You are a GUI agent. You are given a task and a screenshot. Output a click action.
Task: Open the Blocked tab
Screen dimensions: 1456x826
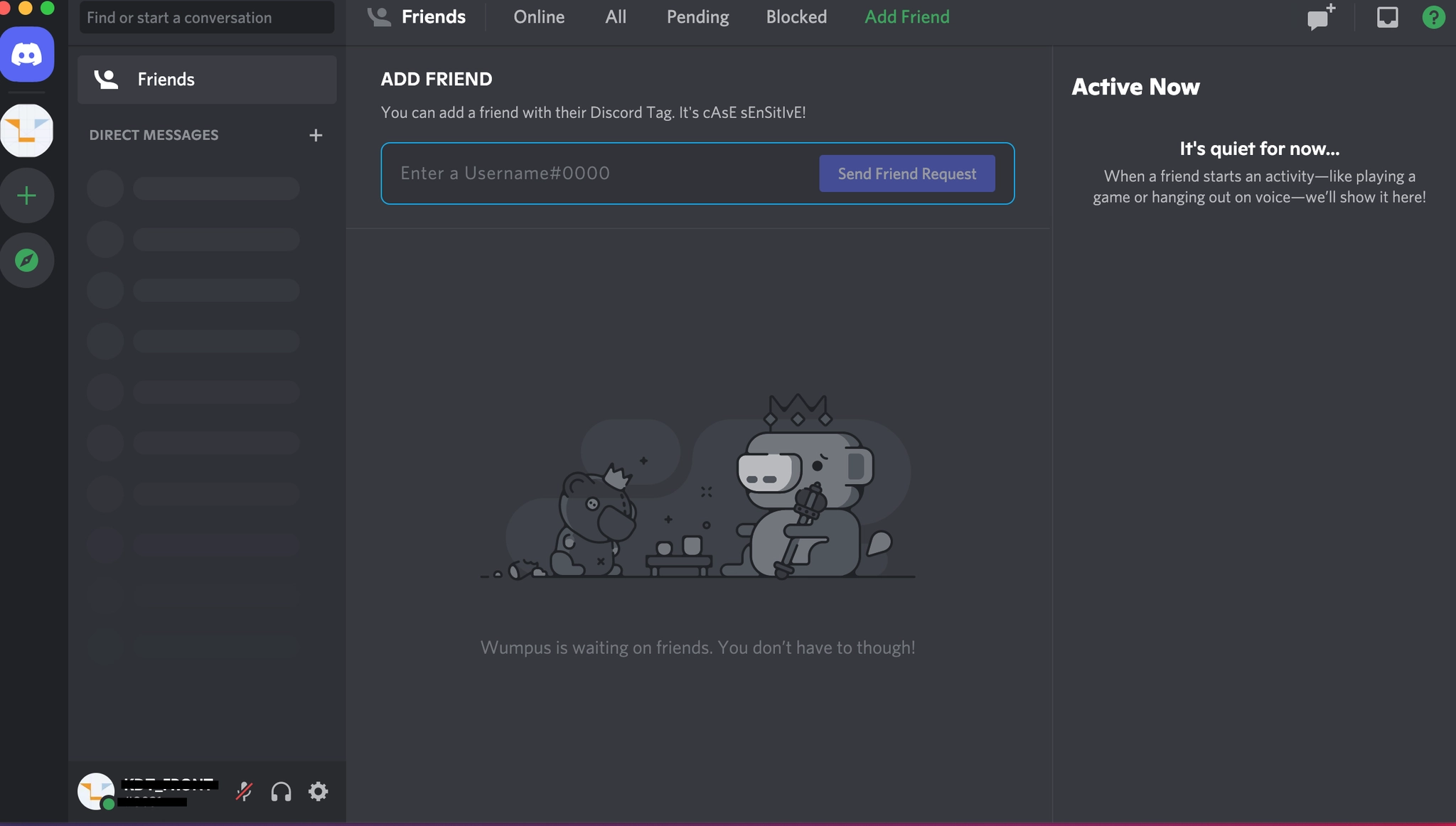[x=796, y=17]
